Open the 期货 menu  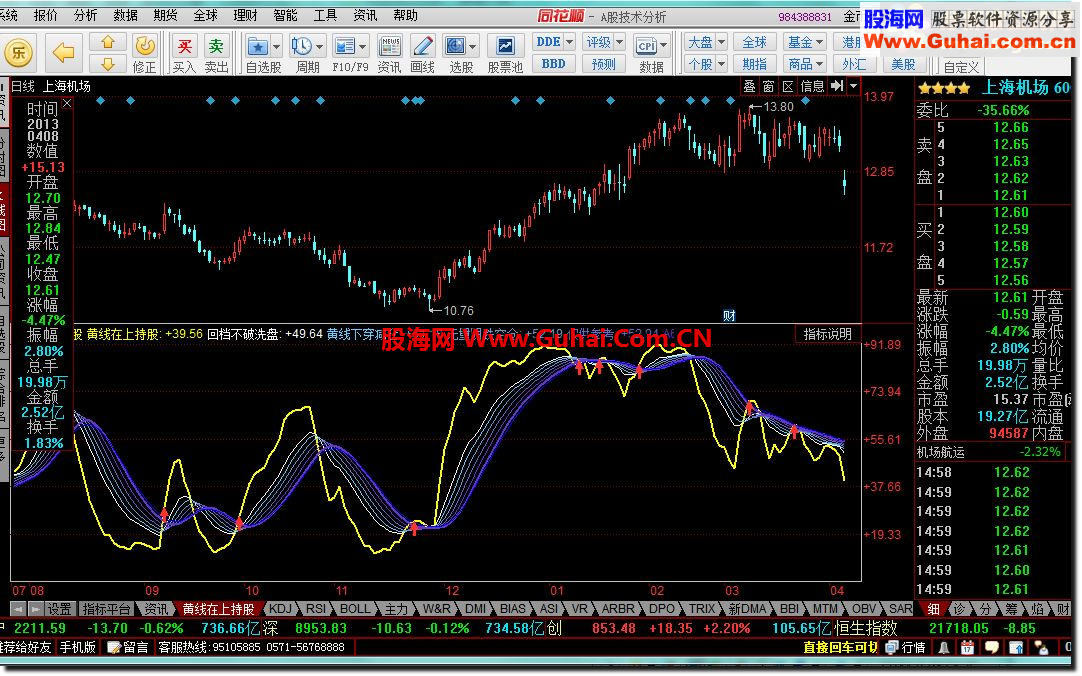pos(166,15)
